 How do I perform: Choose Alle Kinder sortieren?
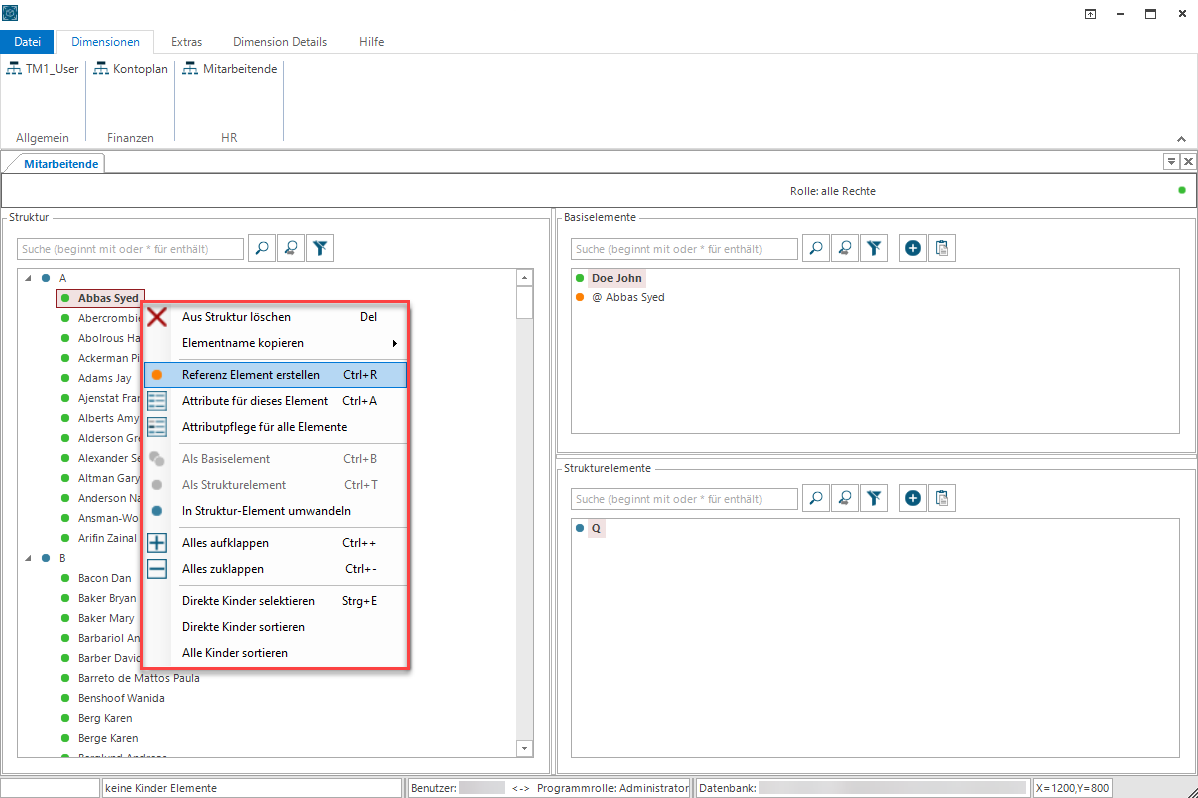tap(275, 654)
